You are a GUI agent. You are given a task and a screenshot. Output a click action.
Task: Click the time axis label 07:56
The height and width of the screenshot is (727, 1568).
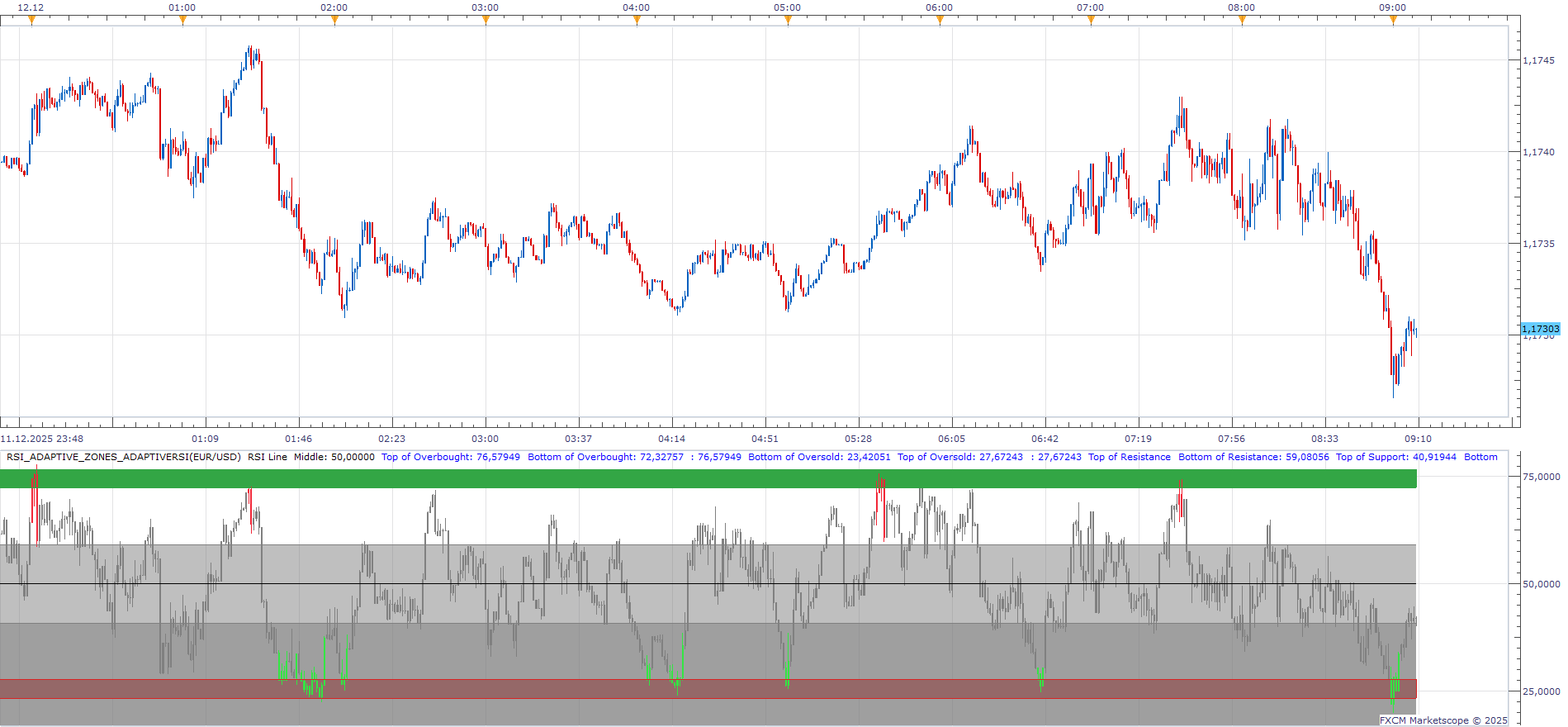click(1232, 439)
